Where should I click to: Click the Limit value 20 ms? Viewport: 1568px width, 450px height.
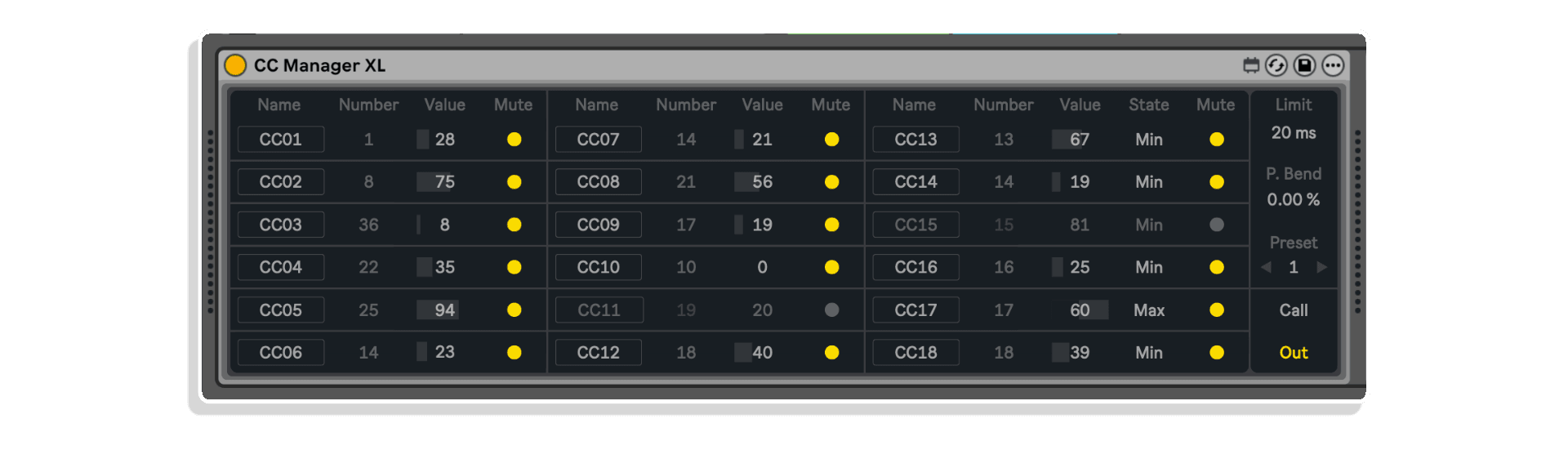tap(1294, 133)
